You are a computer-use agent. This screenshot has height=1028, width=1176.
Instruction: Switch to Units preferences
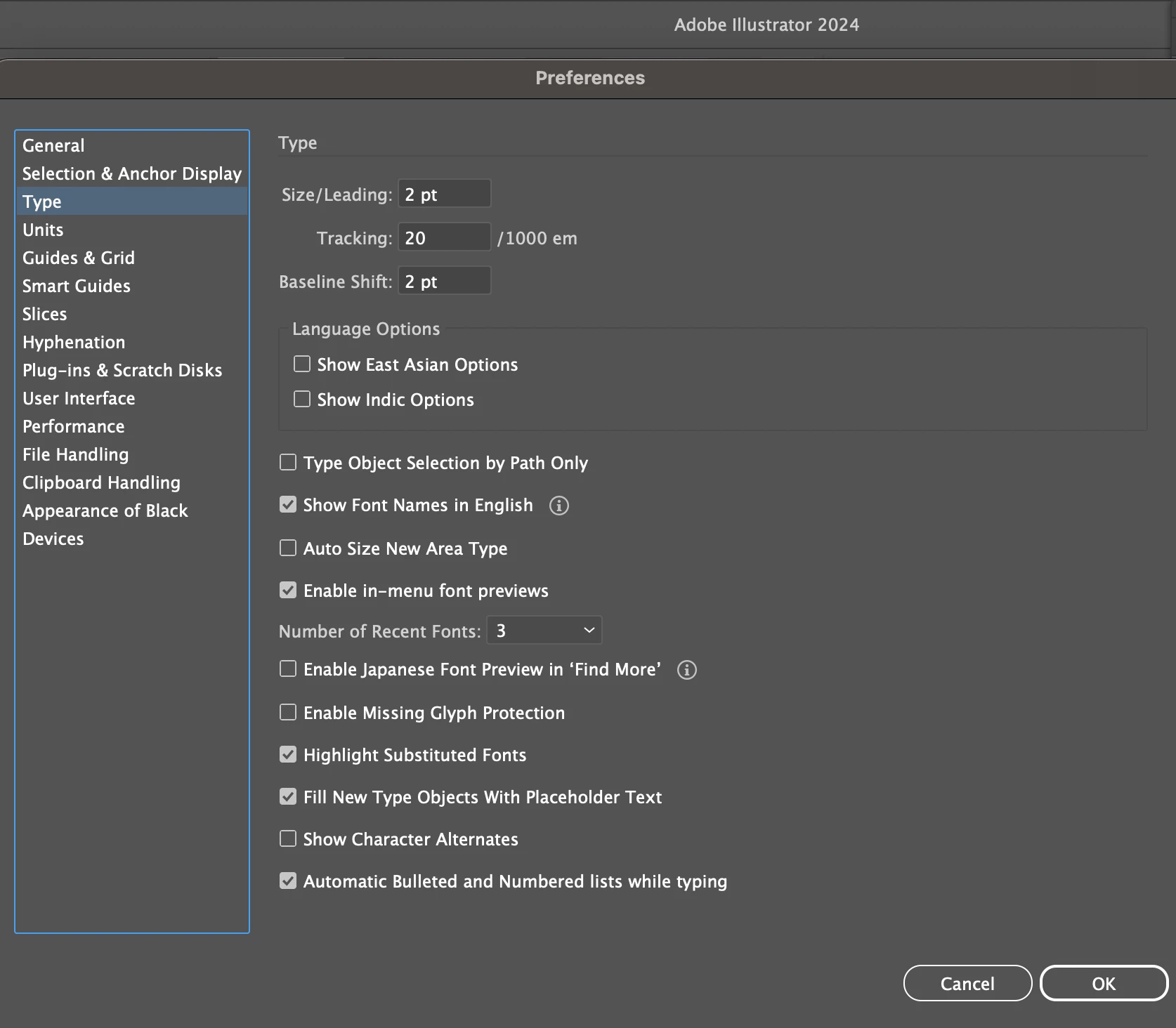point(132,230)
